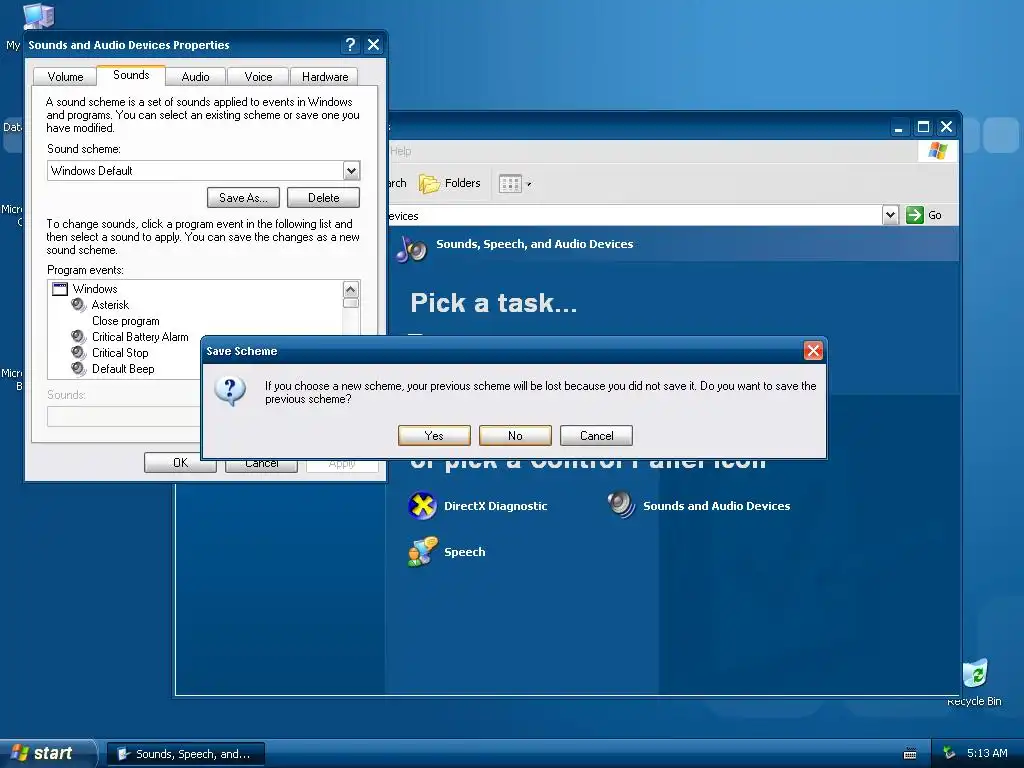Select the Close program event
The image size is (1024, 768).
point(125,321)
